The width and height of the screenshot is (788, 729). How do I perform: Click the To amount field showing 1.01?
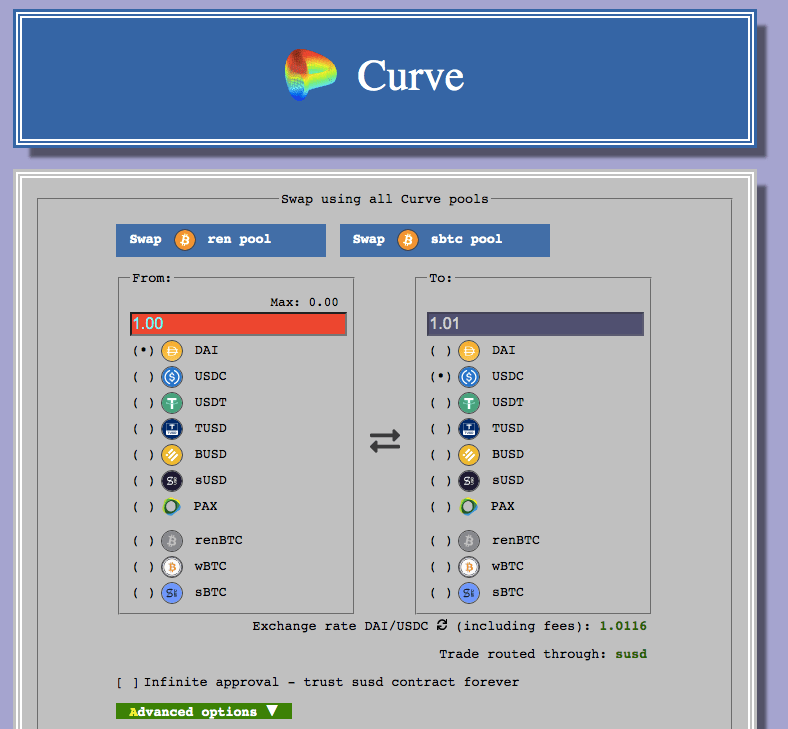[x=535, y=324]
